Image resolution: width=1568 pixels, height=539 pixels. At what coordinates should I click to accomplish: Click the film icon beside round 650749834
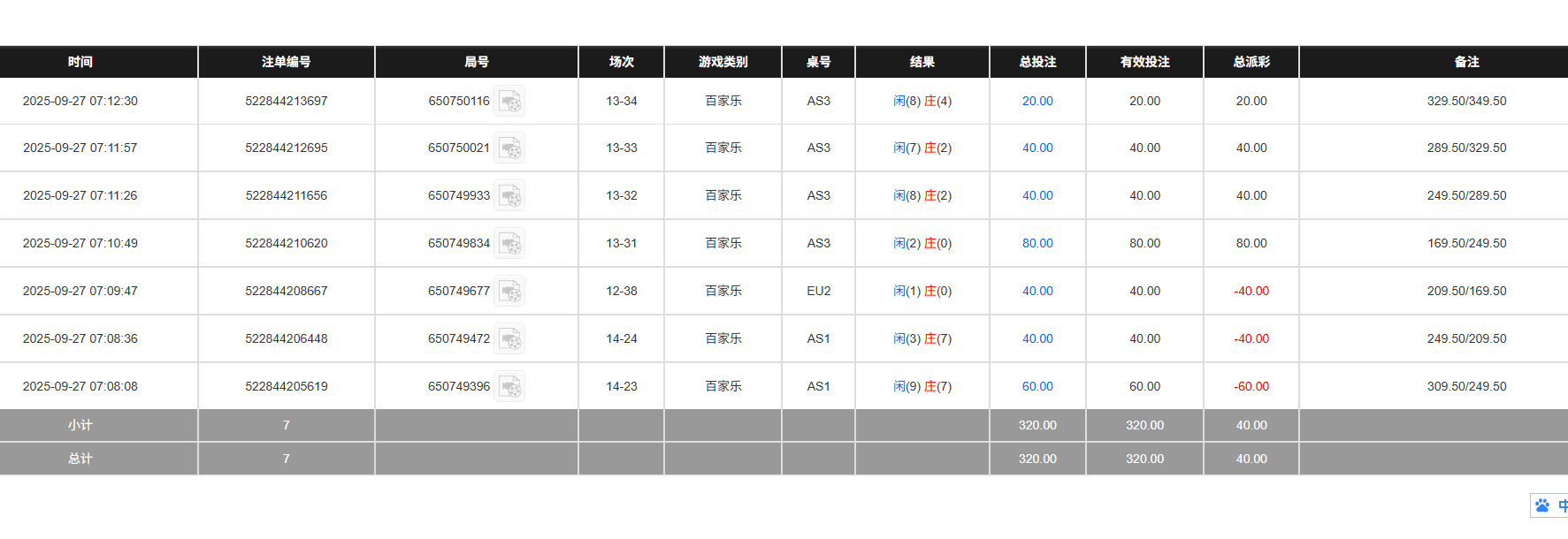511,243
